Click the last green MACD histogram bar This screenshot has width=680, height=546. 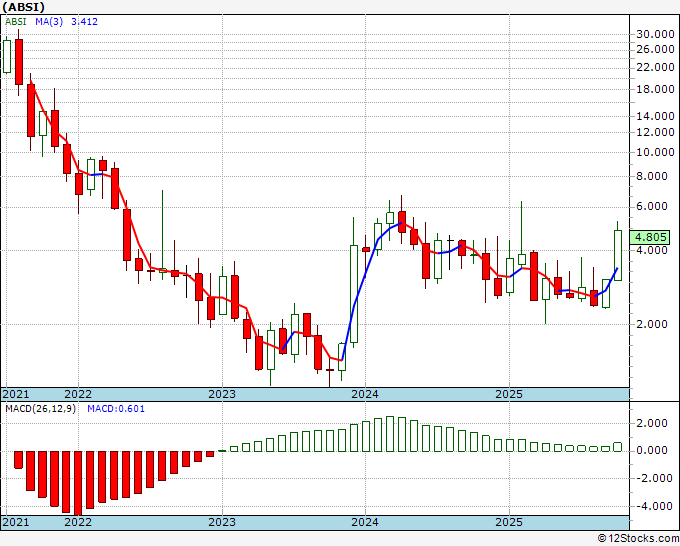coord(618,447)
